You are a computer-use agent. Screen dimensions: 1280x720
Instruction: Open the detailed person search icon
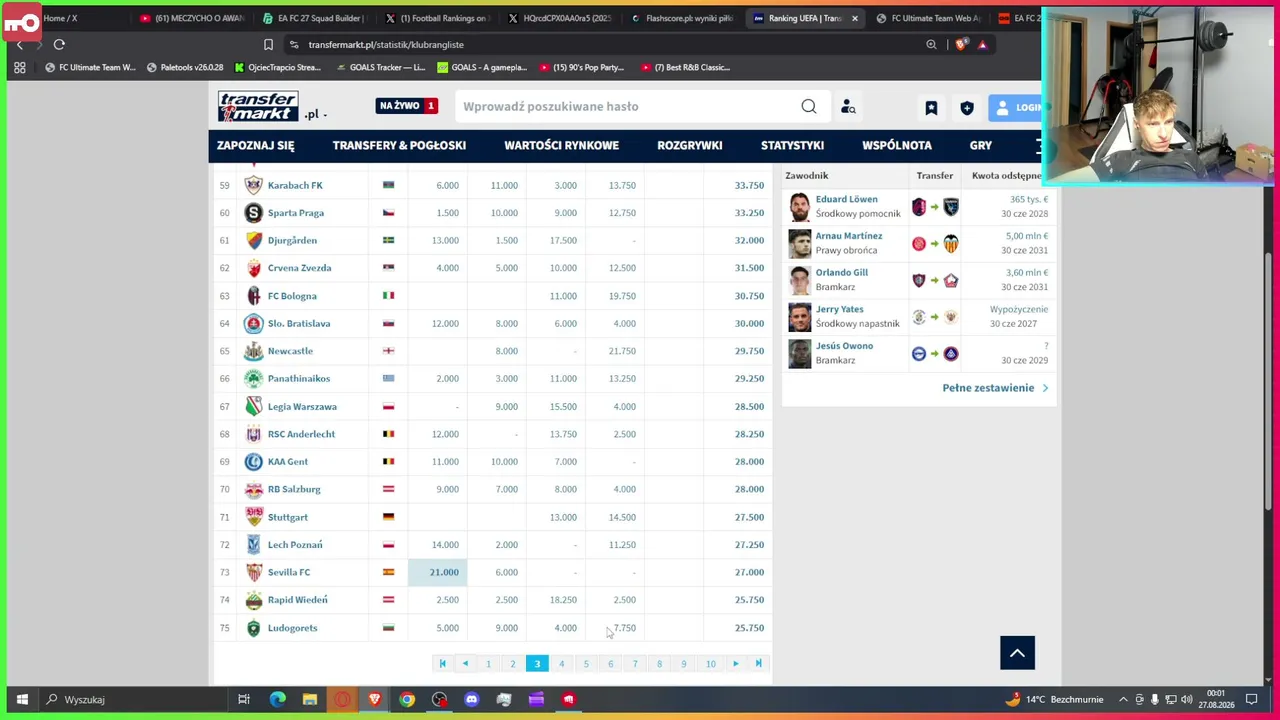coord(848,107)
